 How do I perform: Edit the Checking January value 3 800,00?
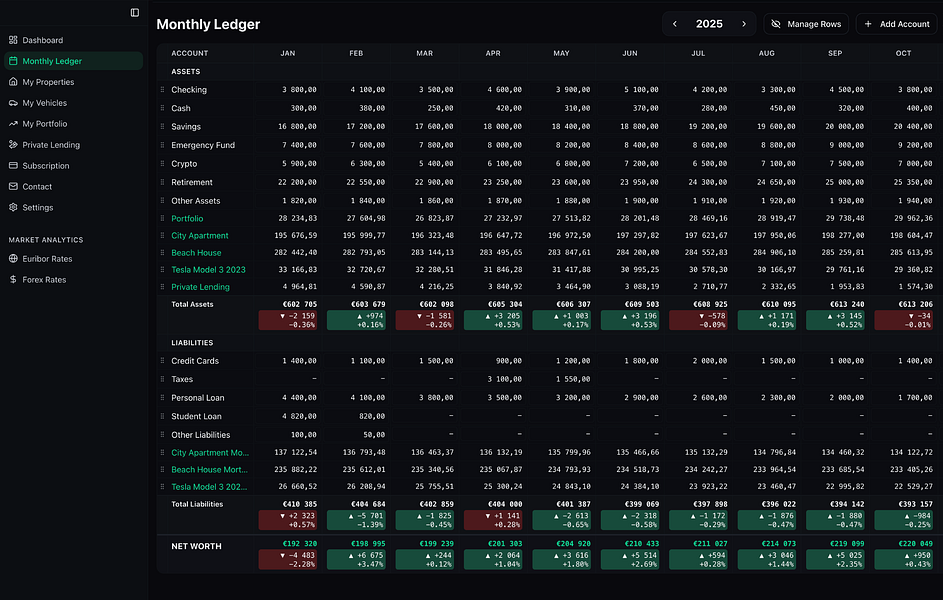[x=287, y=90]
